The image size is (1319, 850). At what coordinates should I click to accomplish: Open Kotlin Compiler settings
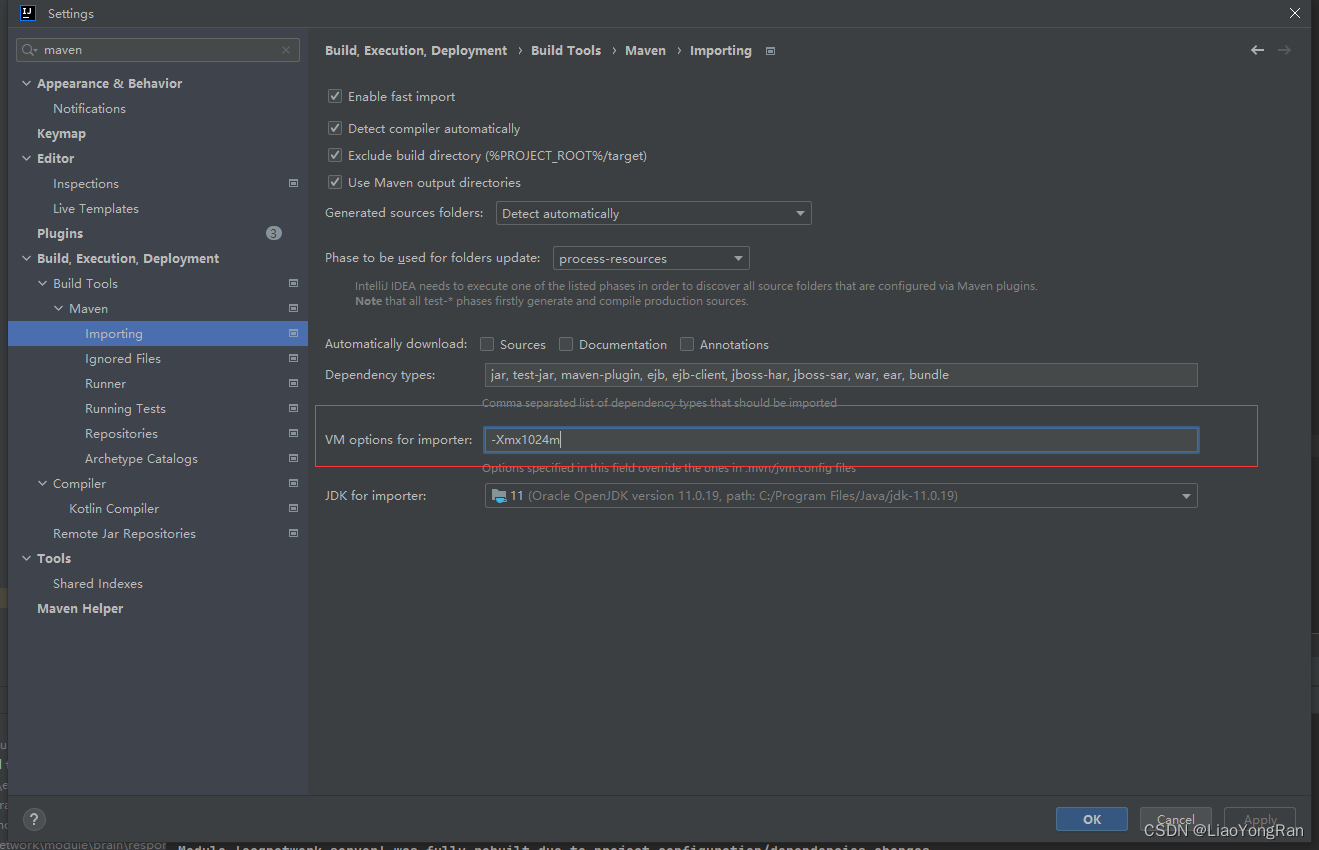[x=114, y=509]
